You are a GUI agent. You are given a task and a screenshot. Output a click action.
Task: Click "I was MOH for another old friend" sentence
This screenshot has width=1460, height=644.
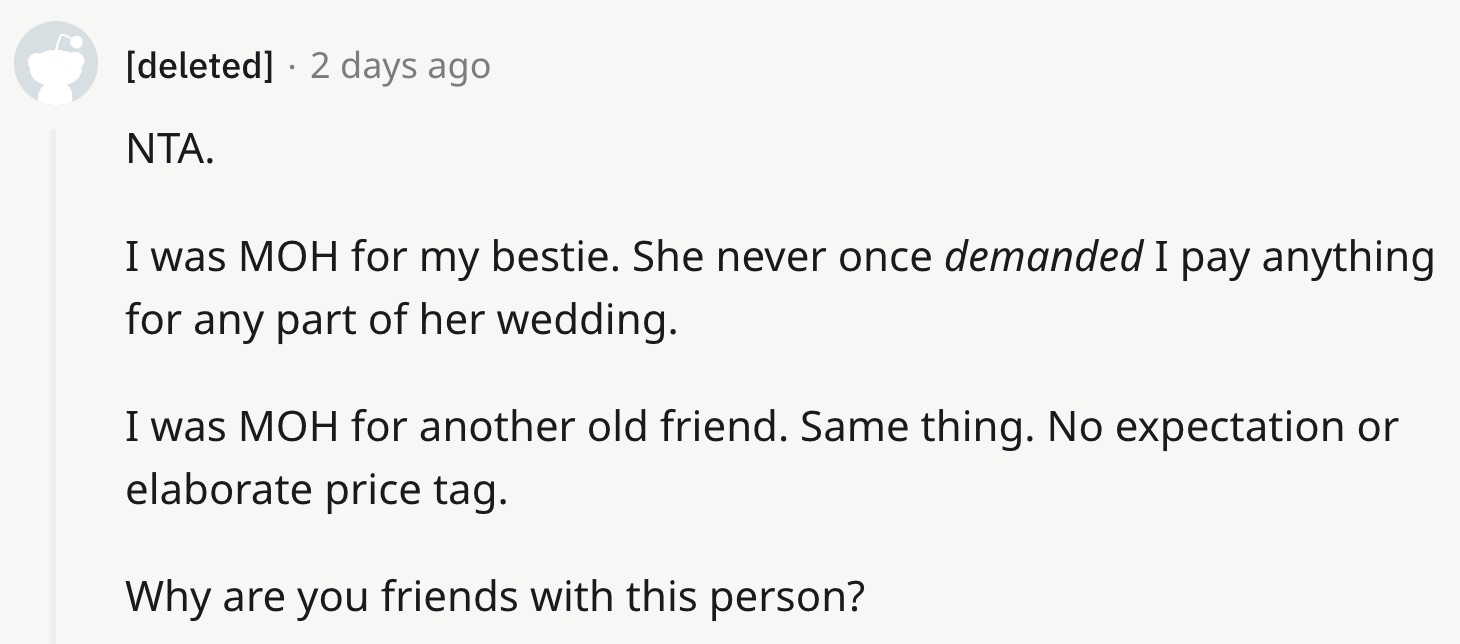coord(457,427)
